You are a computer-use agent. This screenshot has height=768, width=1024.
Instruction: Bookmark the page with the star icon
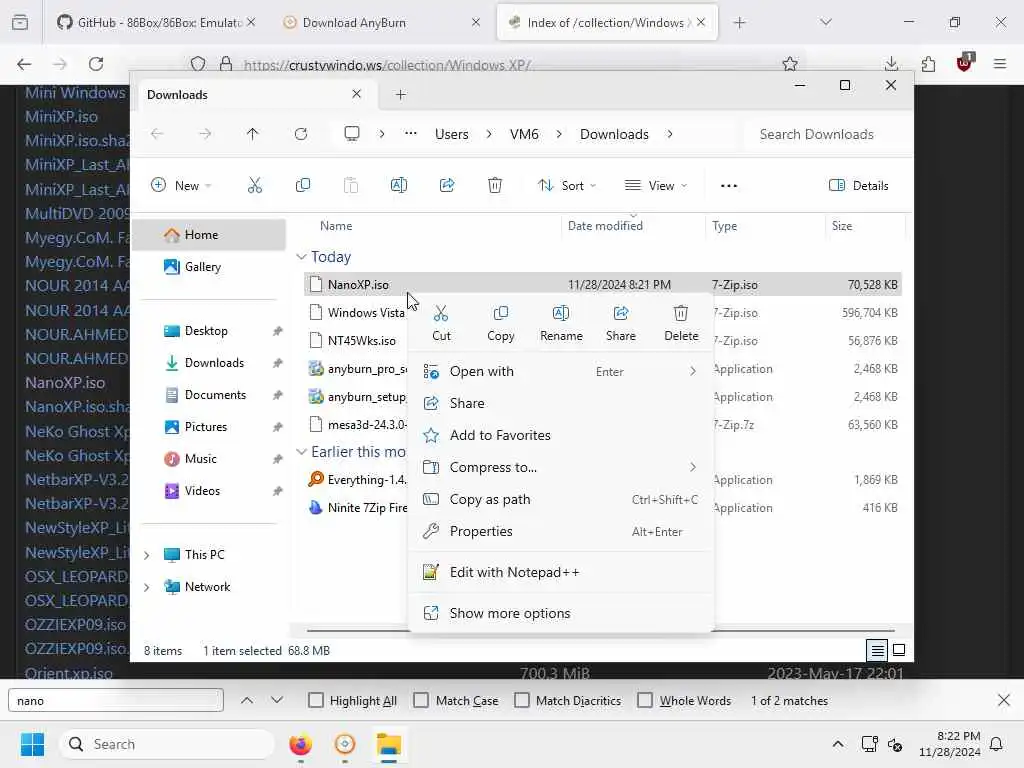[x=790, y=64]
